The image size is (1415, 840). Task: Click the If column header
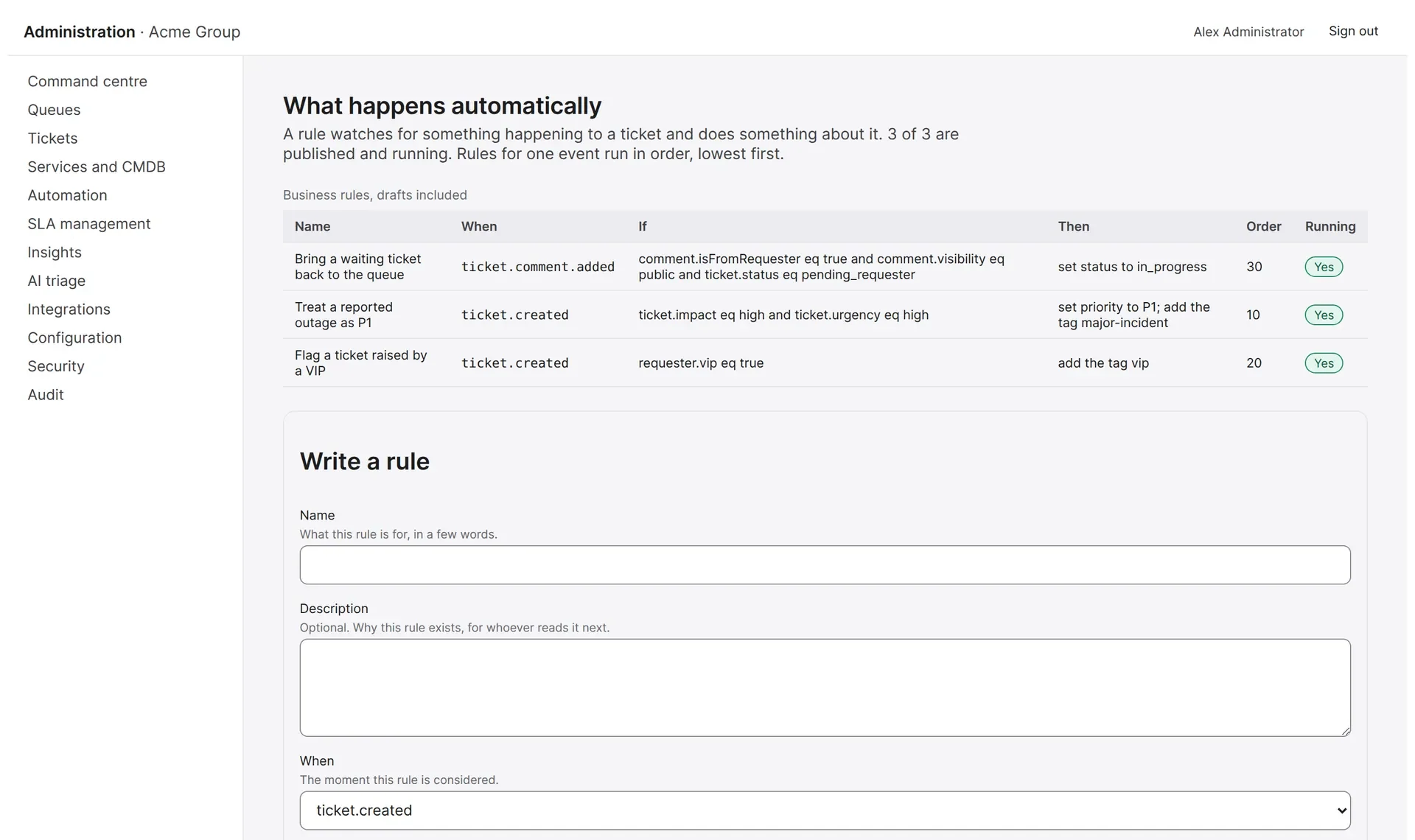point(643,226)
